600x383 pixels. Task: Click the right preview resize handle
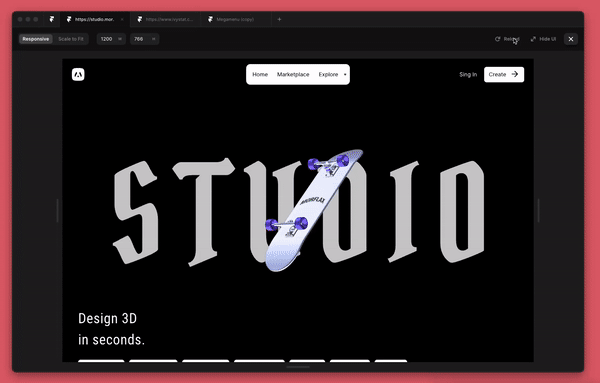coord(538,210)
